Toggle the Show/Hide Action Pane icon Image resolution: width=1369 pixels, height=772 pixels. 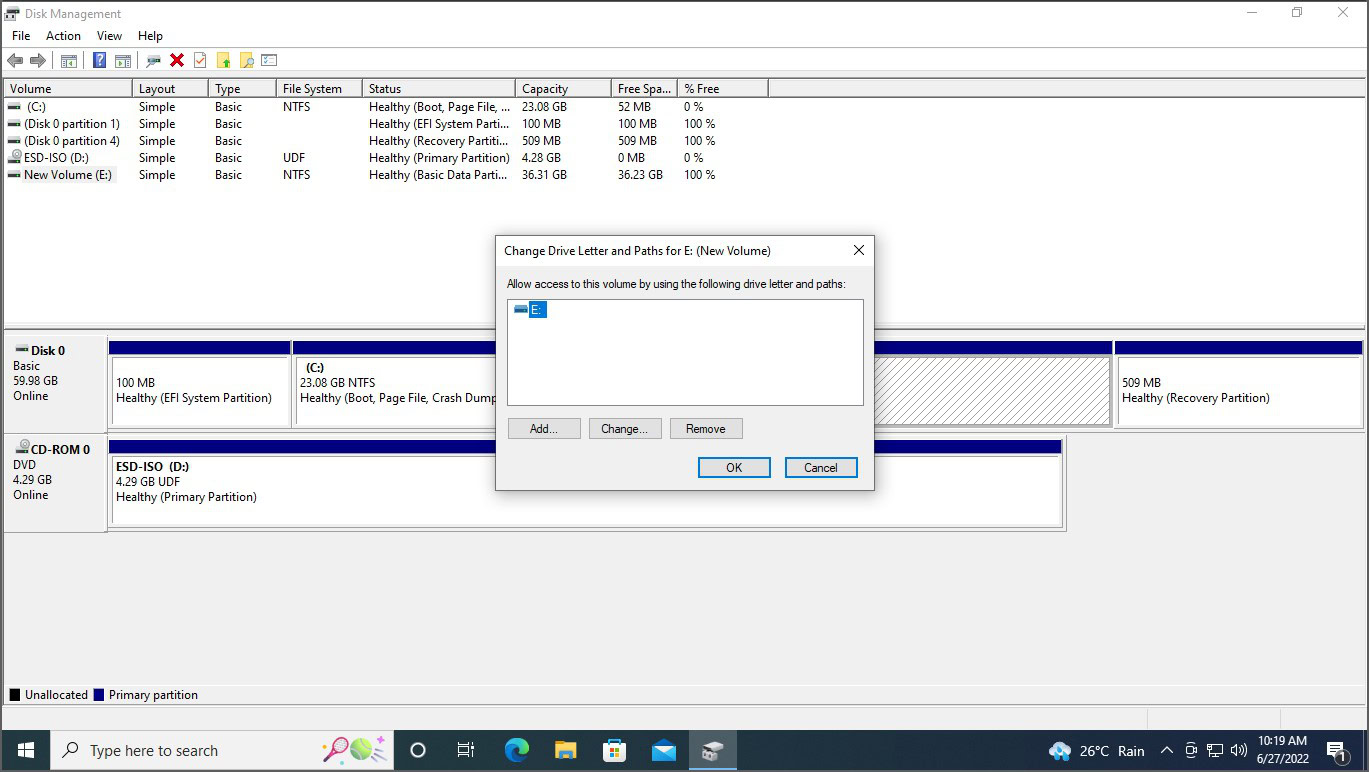pyautogui.click(x=123, y=60)
